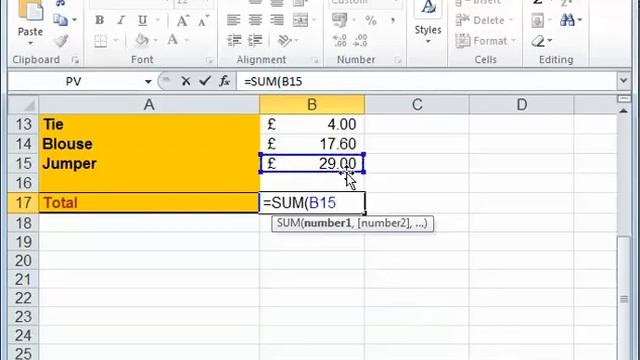Click the Select All corner triangle
640x360 pixels.
[24, 105]
